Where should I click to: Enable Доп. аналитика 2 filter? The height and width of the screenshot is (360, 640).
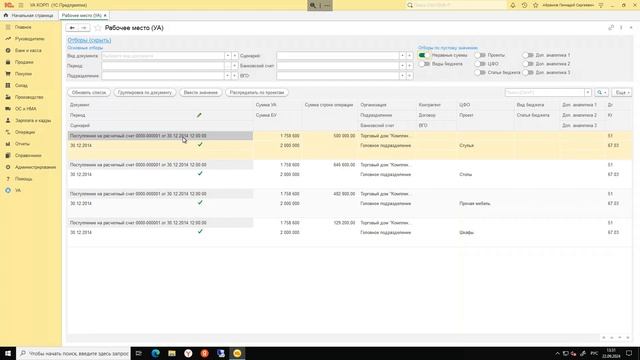tap(528, 64)
